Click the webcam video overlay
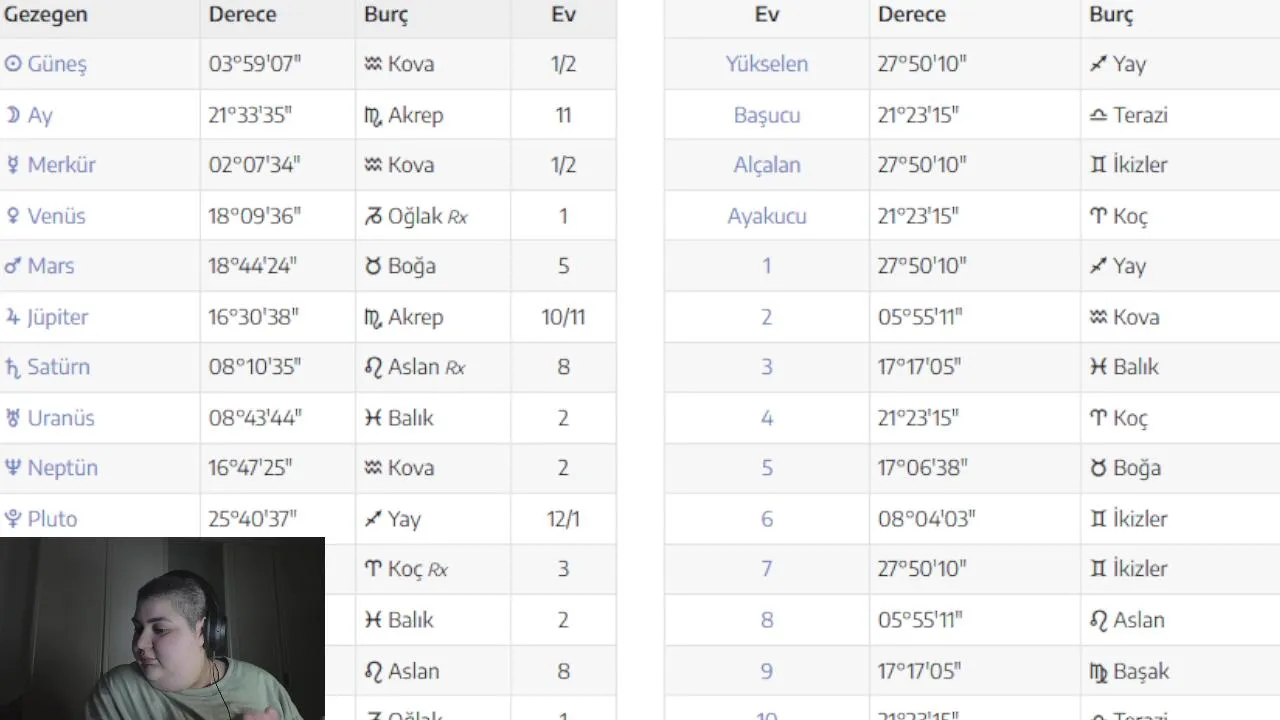Viewport: 1280px width, 720px height. click(x=162, y=628)
